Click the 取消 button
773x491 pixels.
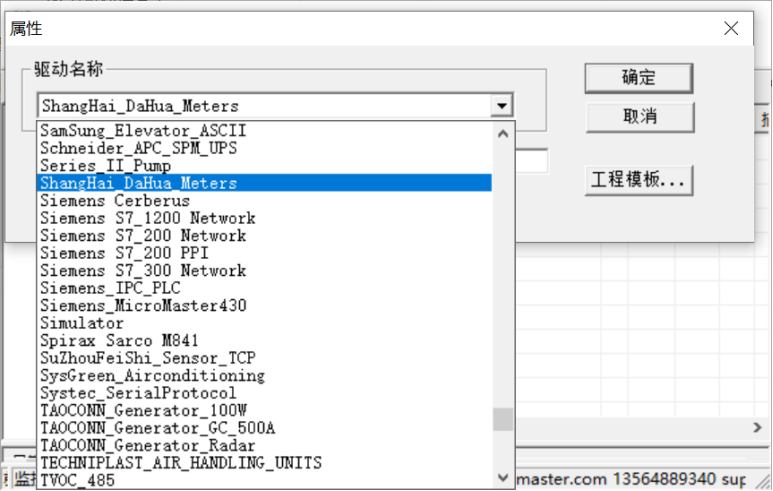click(x=640, y=117)
